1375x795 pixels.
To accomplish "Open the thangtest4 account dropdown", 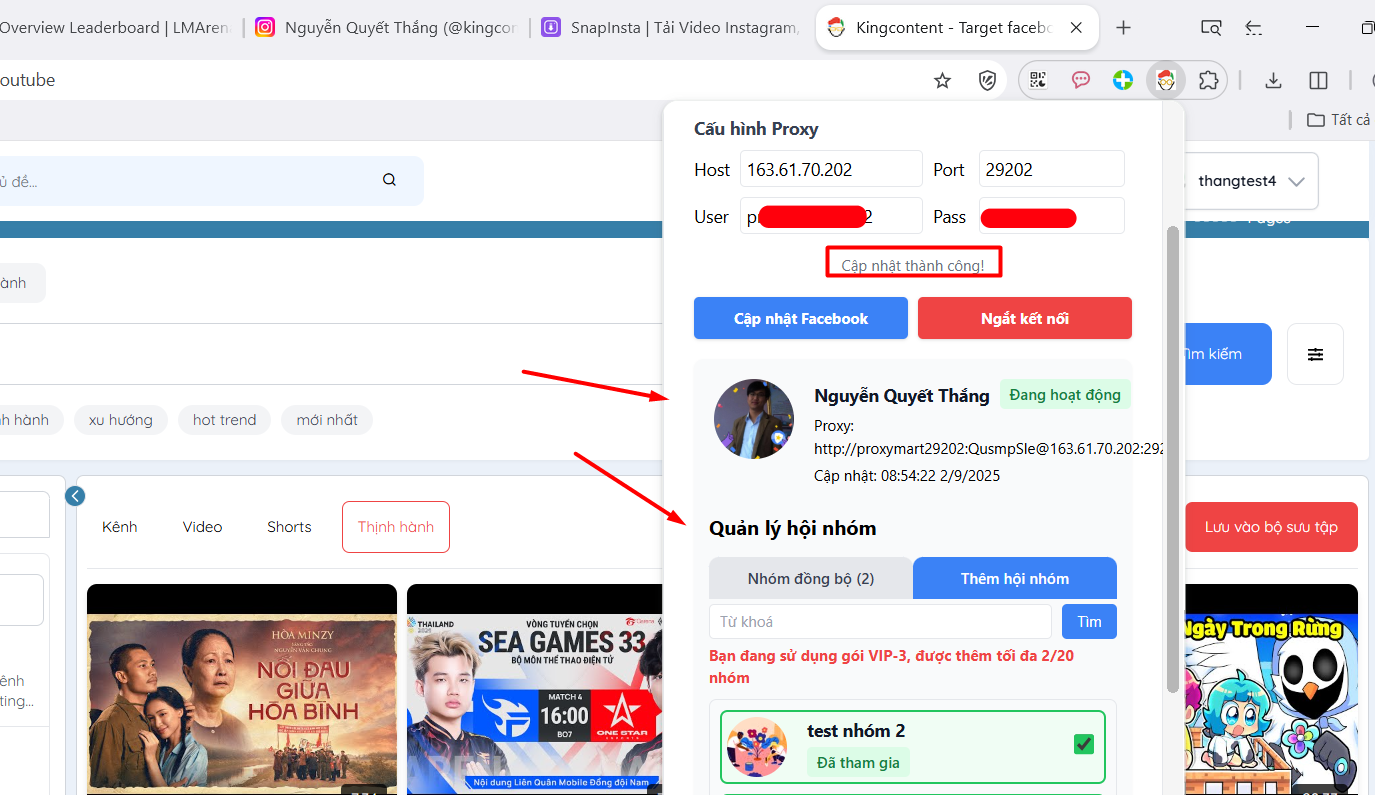I will pos(1251,181).
